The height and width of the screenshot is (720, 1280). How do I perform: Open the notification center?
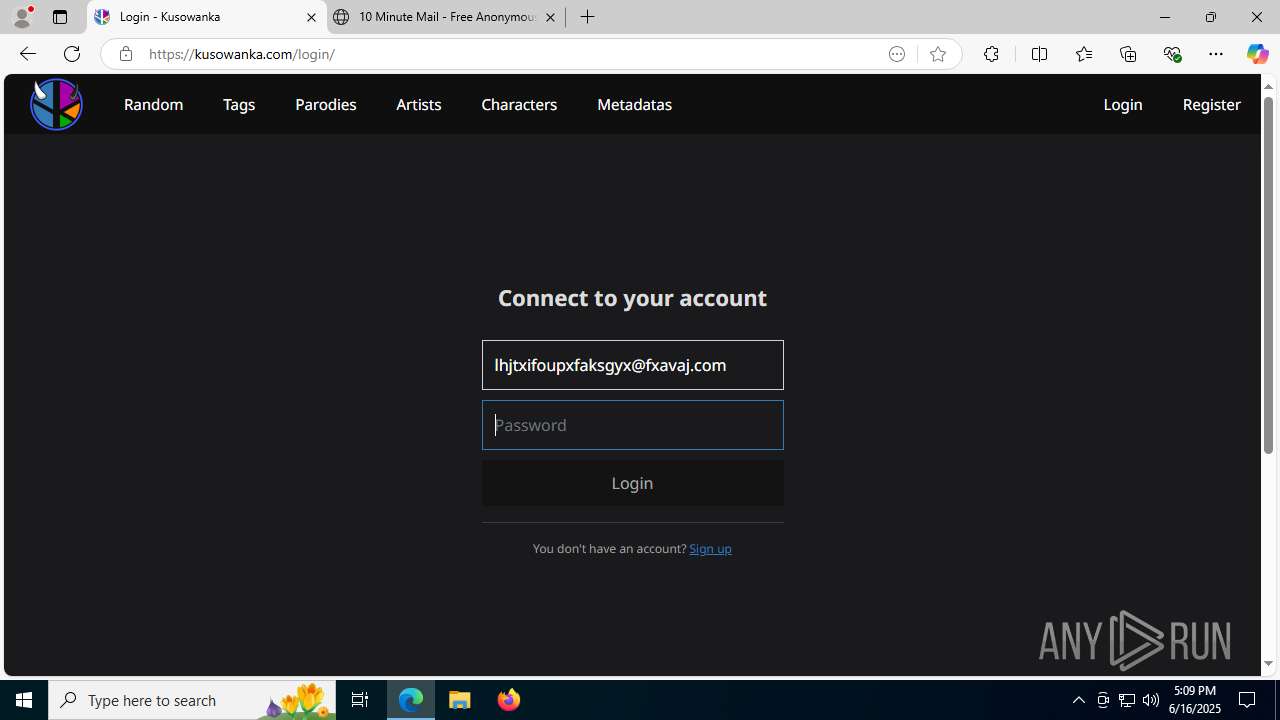tap(1248, 700)
